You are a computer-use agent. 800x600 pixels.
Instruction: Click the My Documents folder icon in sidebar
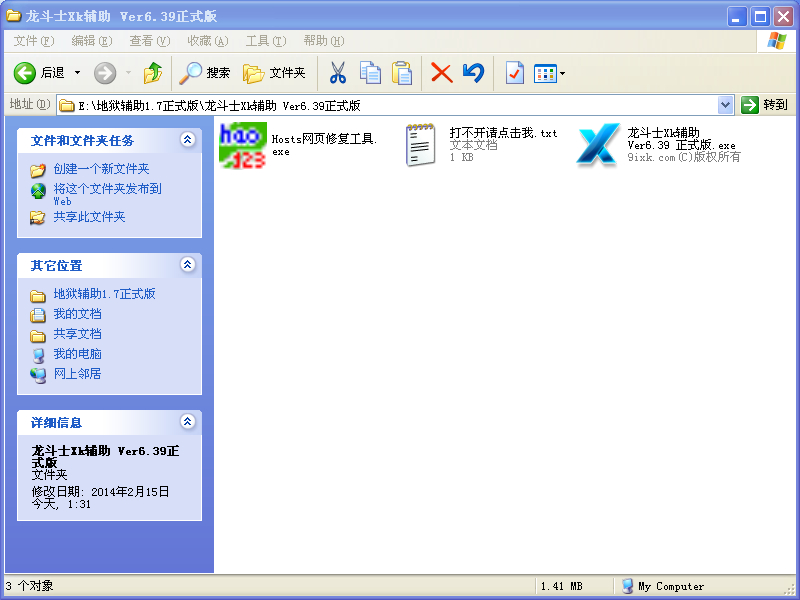pos(38,315)
